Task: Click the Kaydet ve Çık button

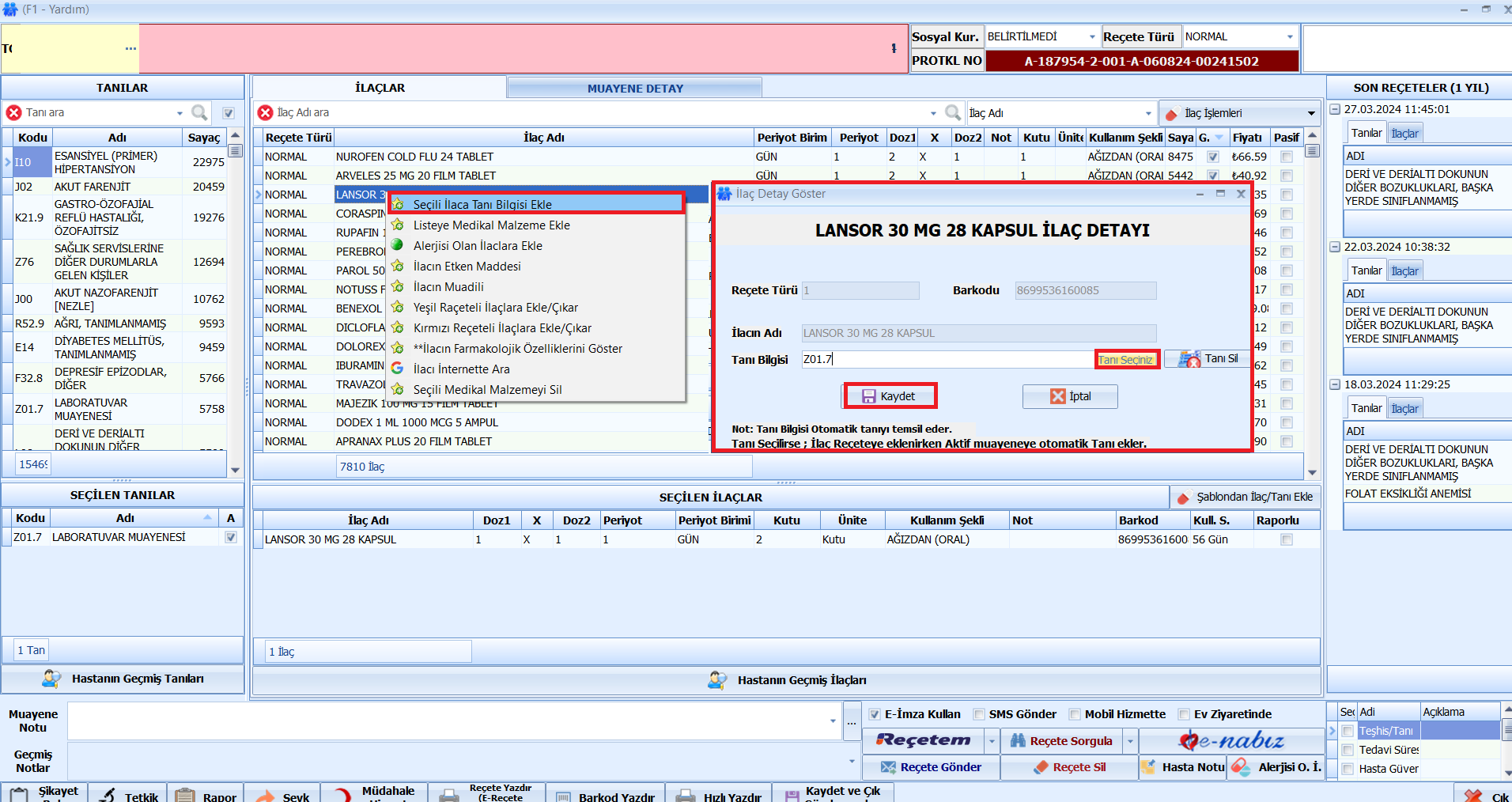Action: coord(833,793)
